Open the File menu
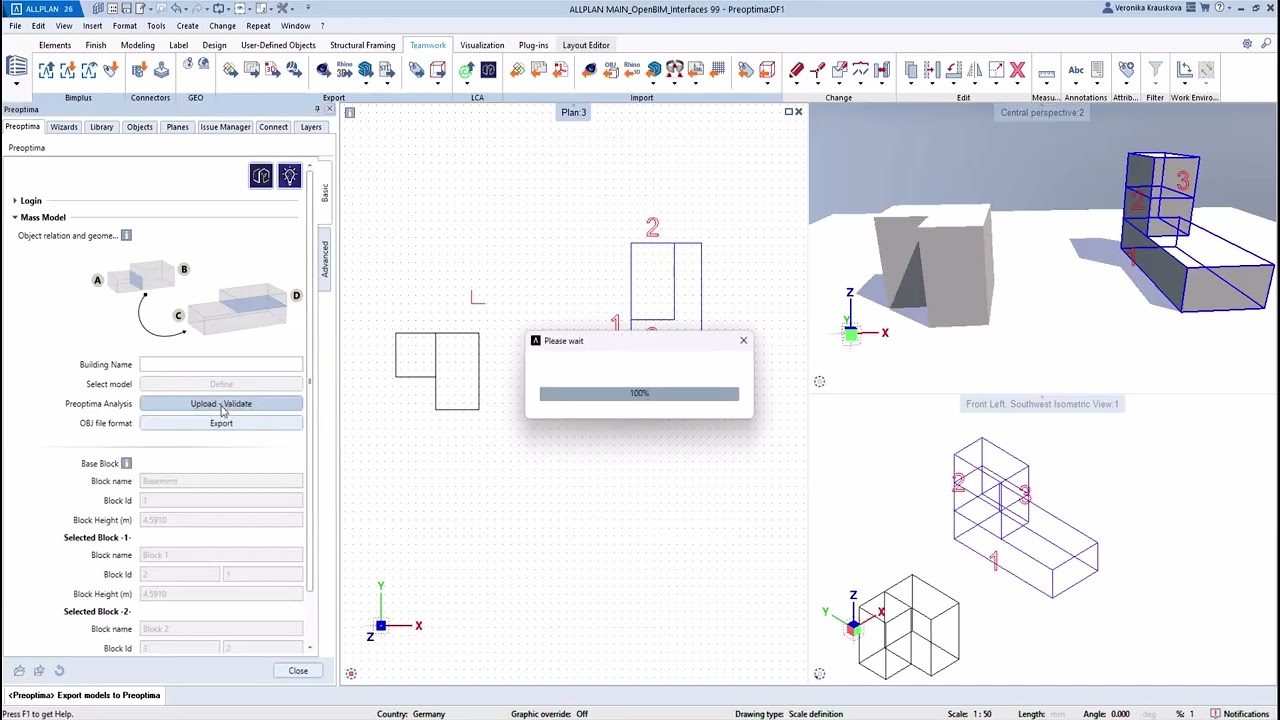The image size is (1280, 720). point(15,26)
